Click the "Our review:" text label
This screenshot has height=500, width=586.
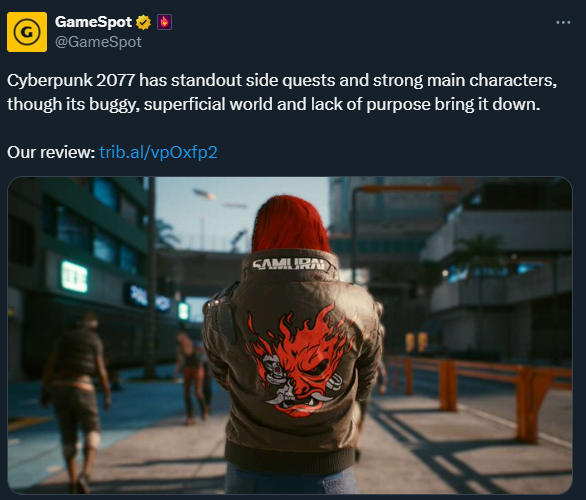point(51,152)
